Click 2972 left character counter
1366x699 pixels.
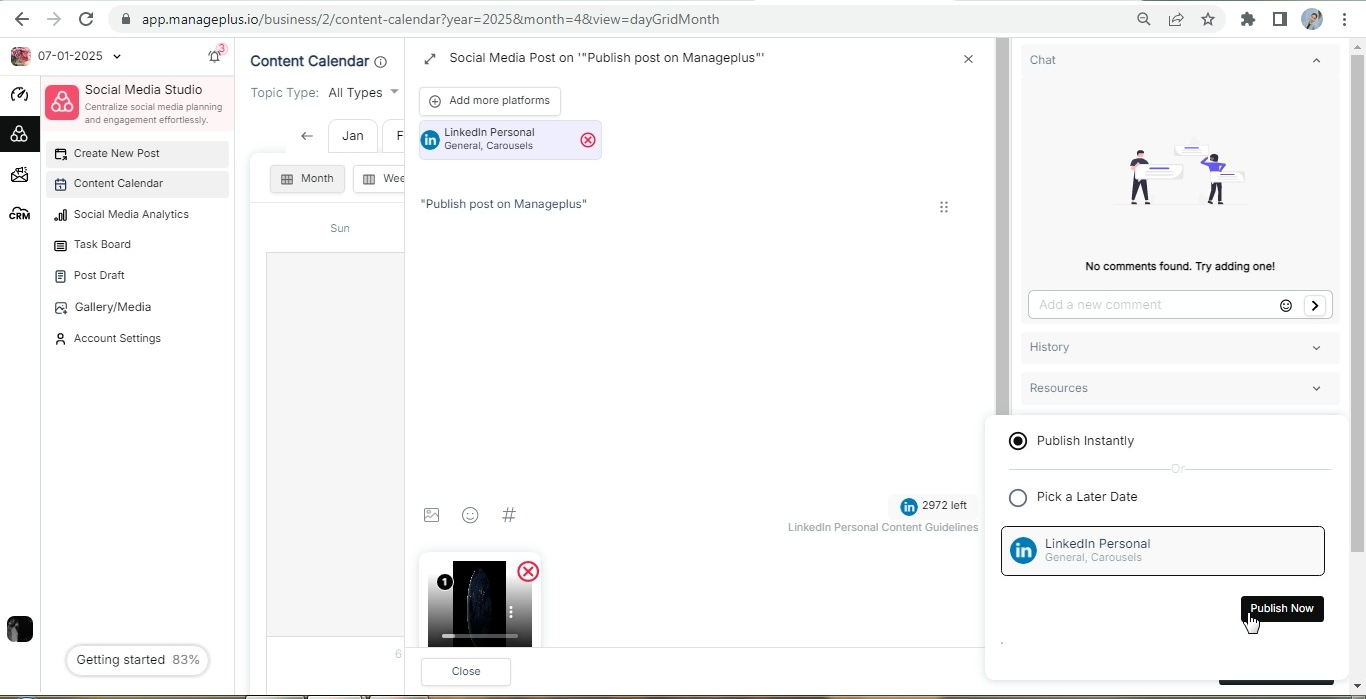pyautogui.click(x=934, y=506)
